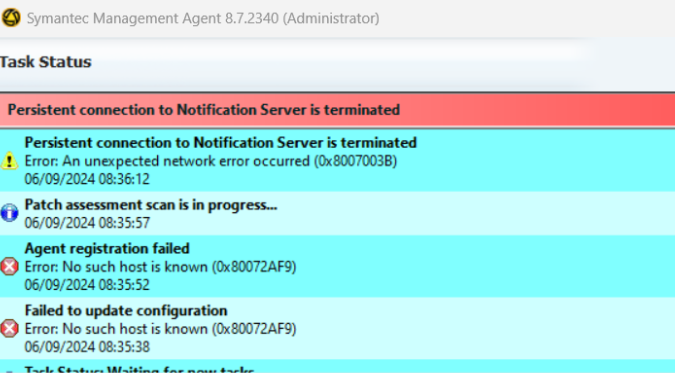Click the No such host error under Agent registration
This screenshot has width=675, height=373.
pos(160,267)
